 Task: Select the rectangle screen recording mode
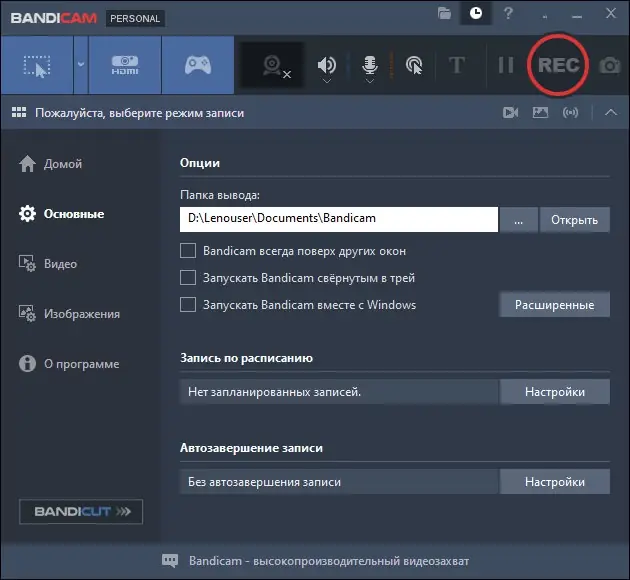coord(37,65)
